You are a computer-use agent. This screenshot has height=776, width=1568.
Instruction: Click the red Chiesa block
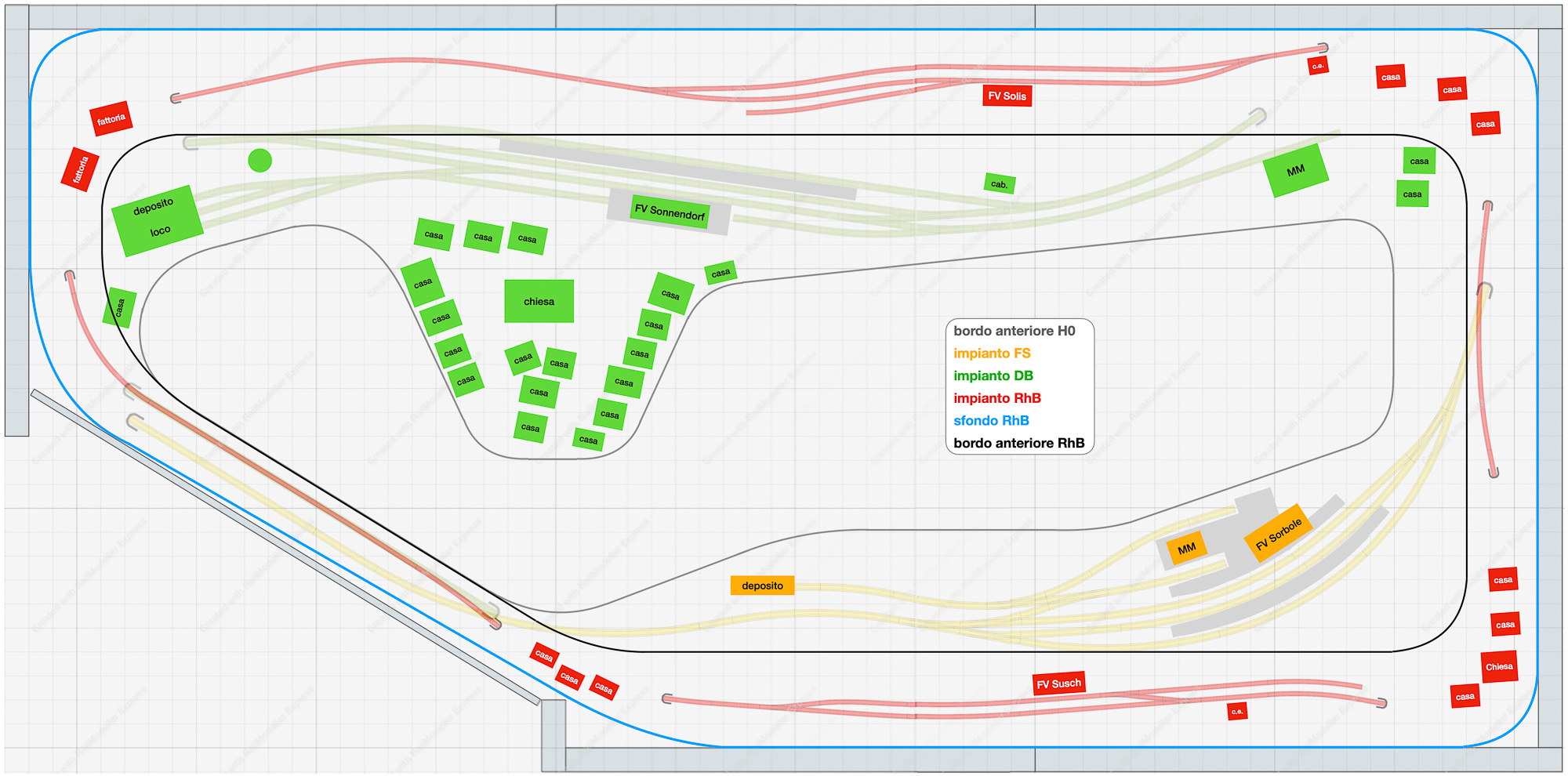coord(1498,667)
